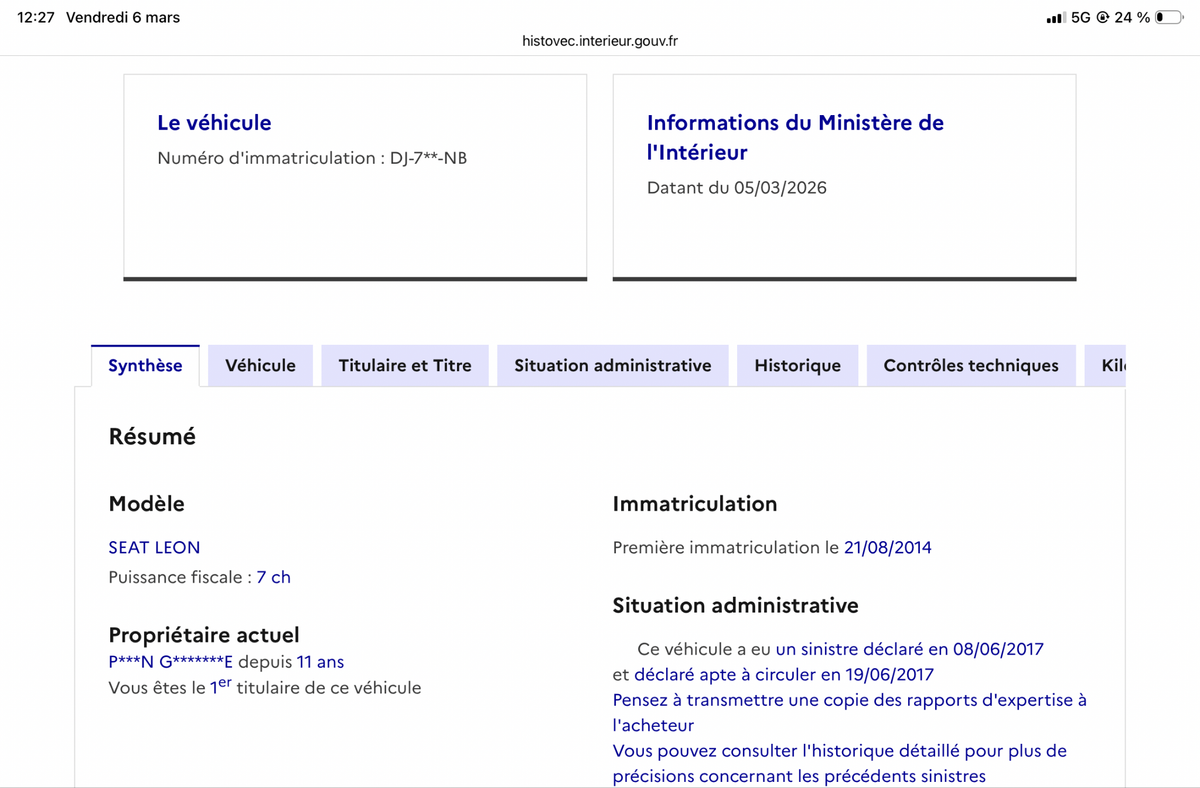
Task: Click 'déclaré apte à circuler en 19/06/2017'
Action: 784,675
